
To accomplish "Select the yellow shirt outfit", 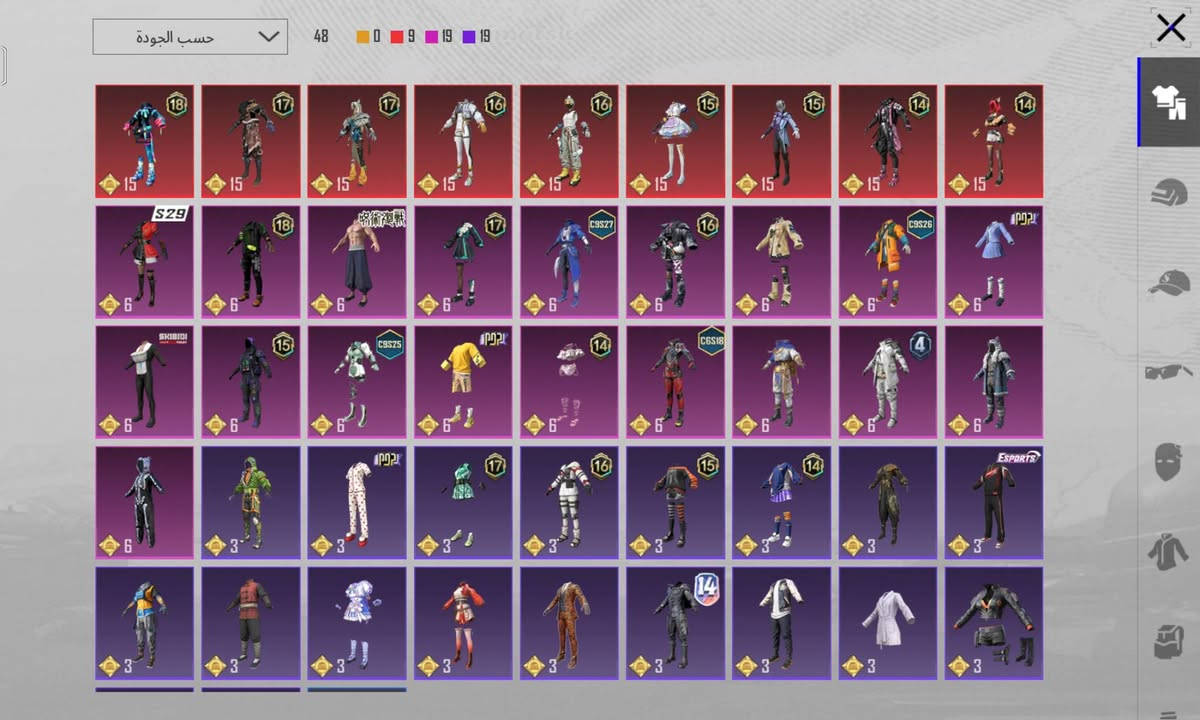I will (x=463, y=382).
